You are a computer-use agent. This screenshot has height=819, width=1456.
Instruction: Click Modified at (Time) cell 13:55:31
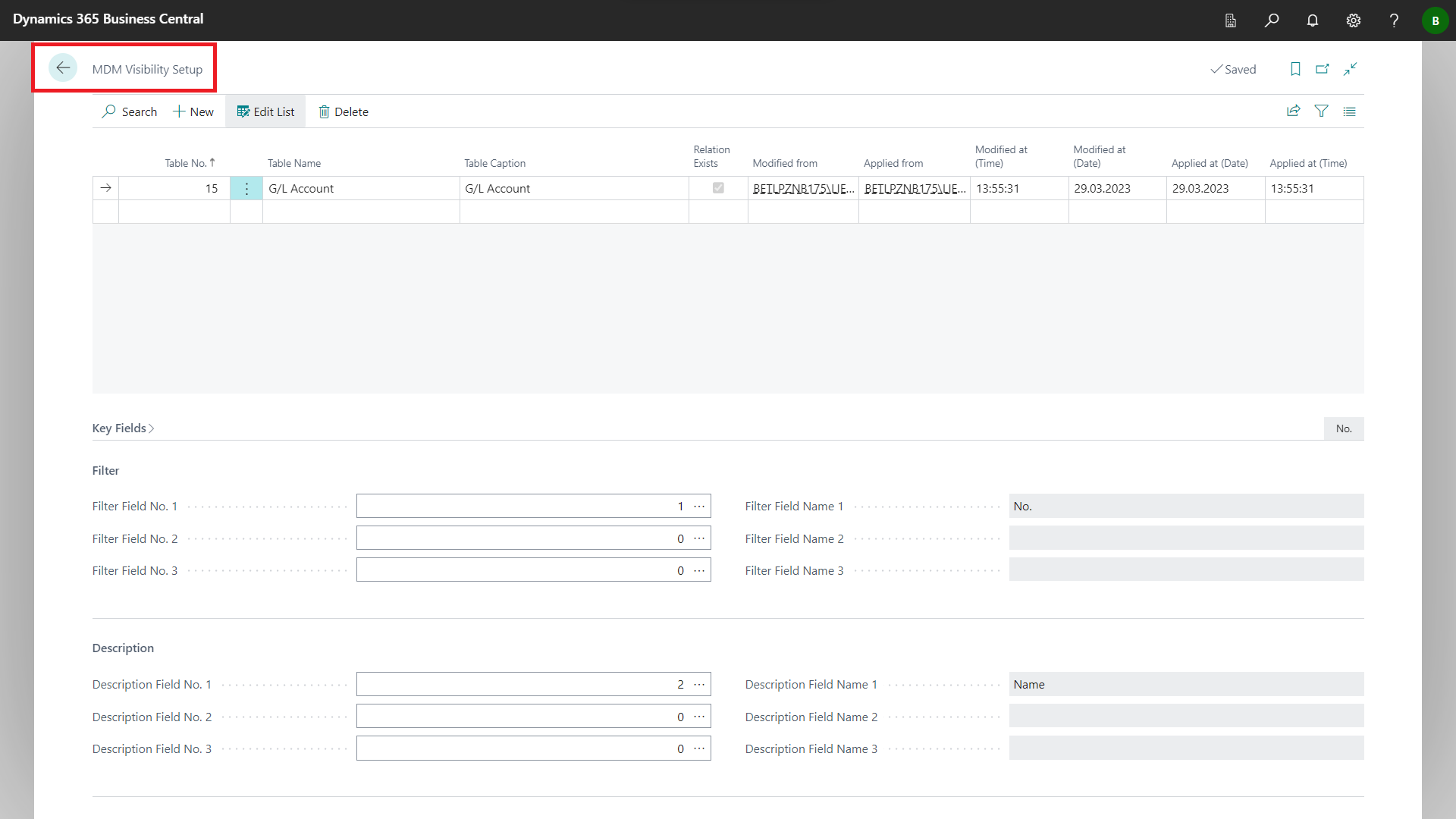coord(1019,188)
